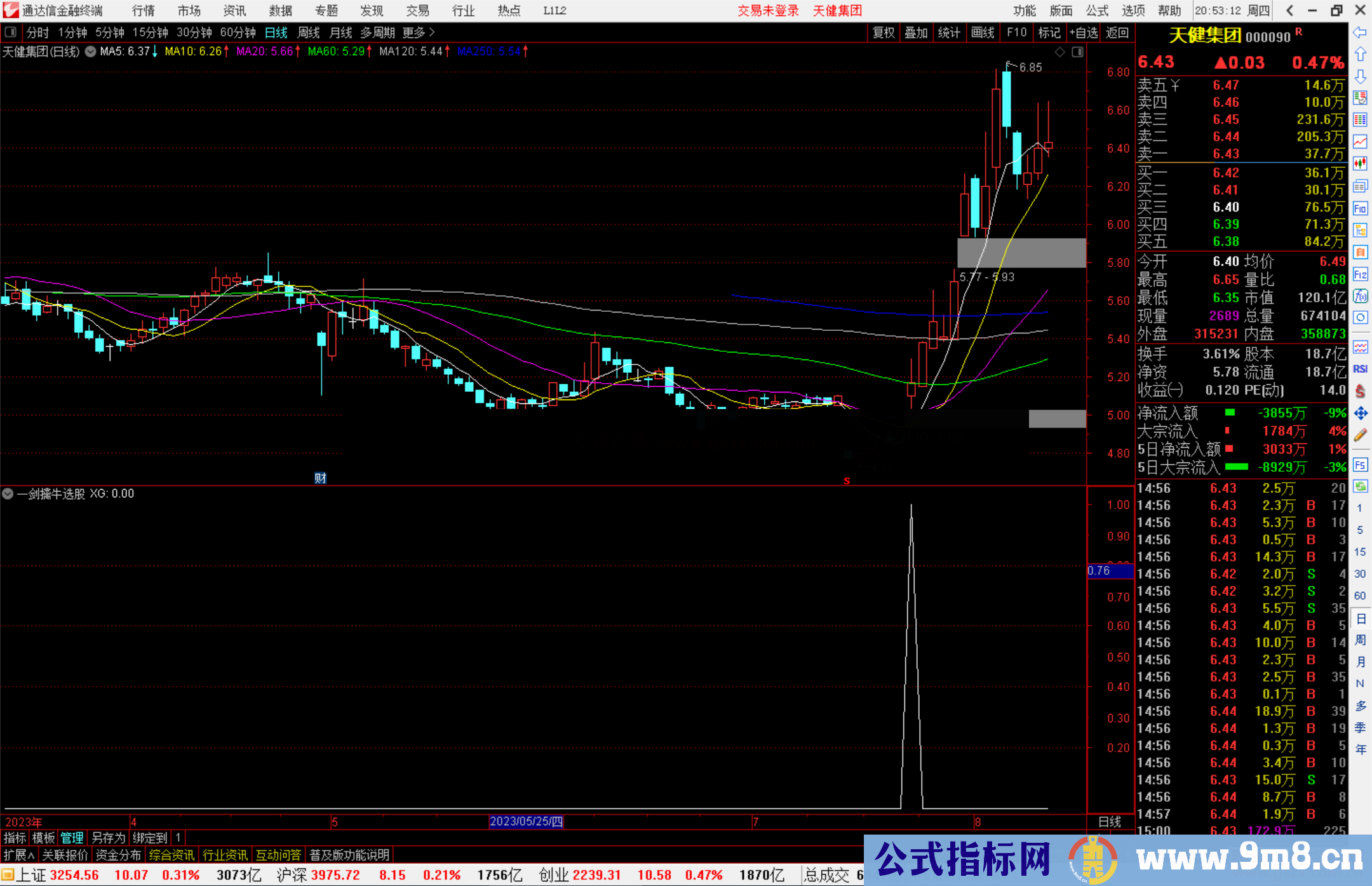Select the pencil drawing tool icon

tap(1360, 435)
